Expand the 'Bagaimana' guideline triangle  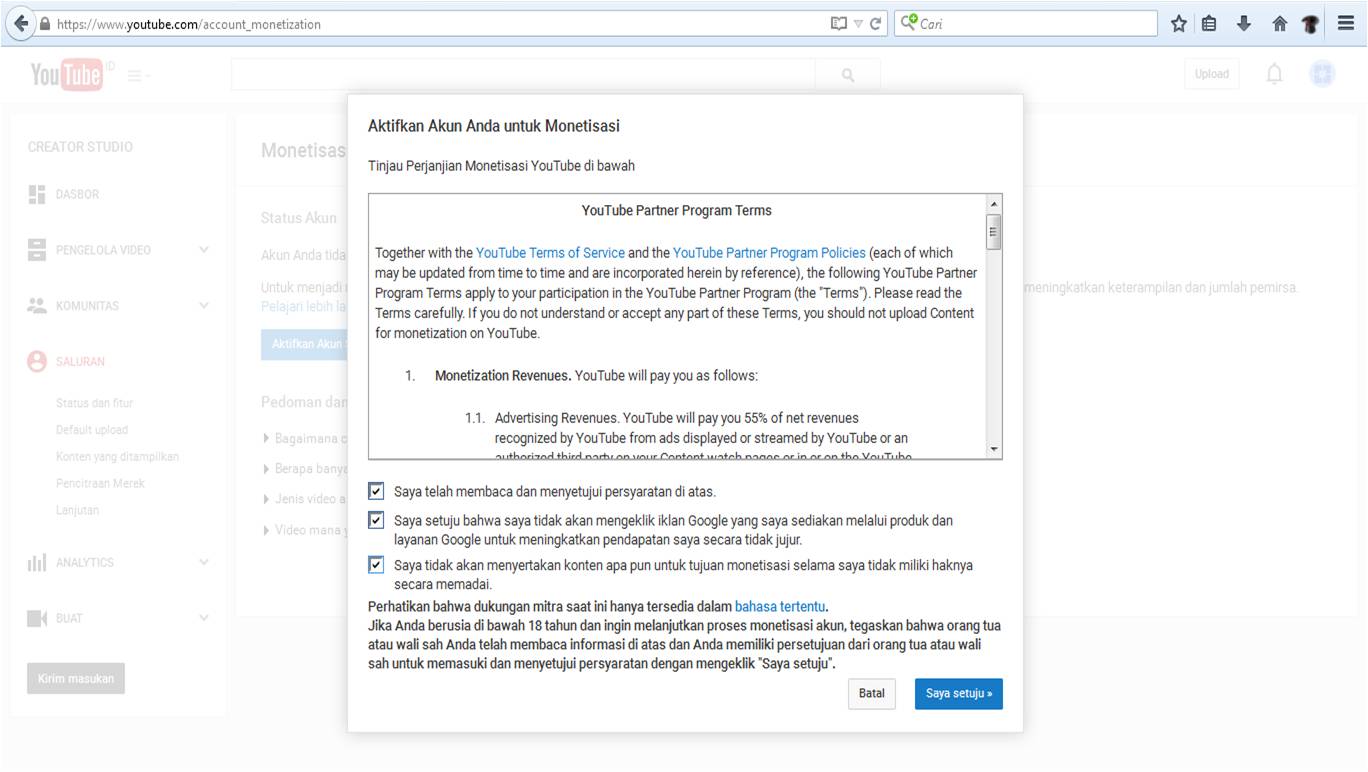(x=266, y=438)
